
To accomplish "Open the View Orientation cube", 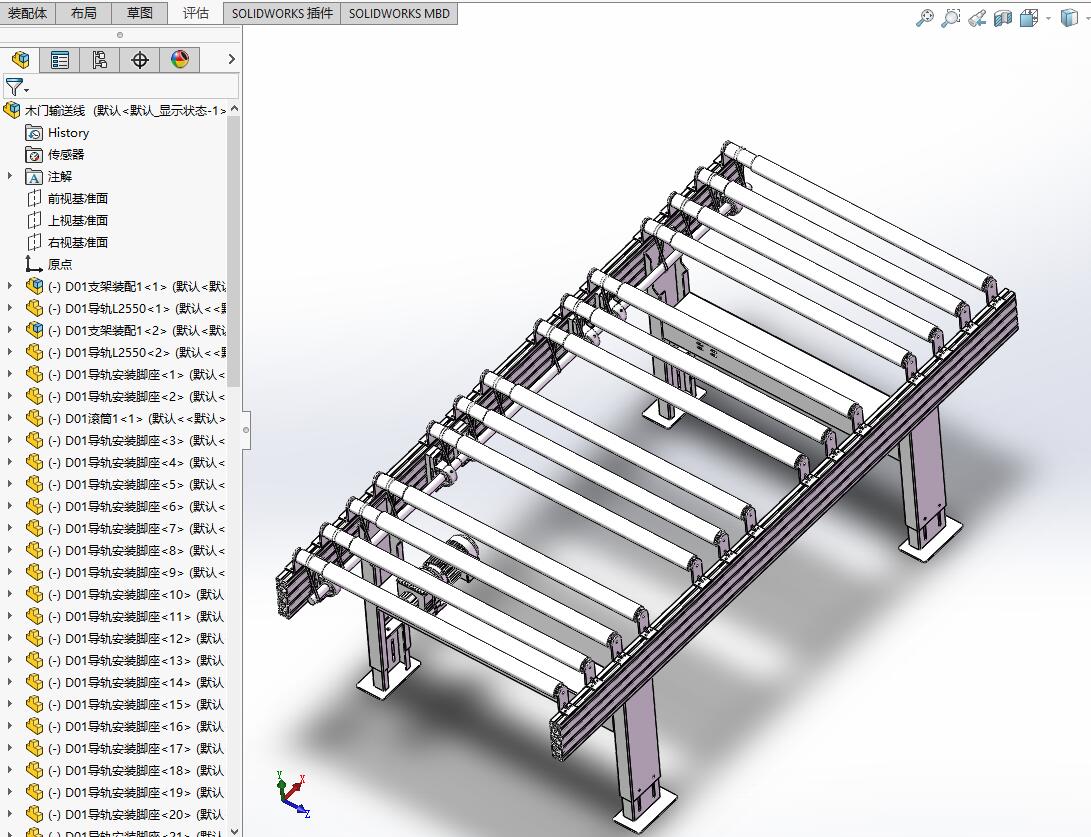I will tap(1028, 18).
